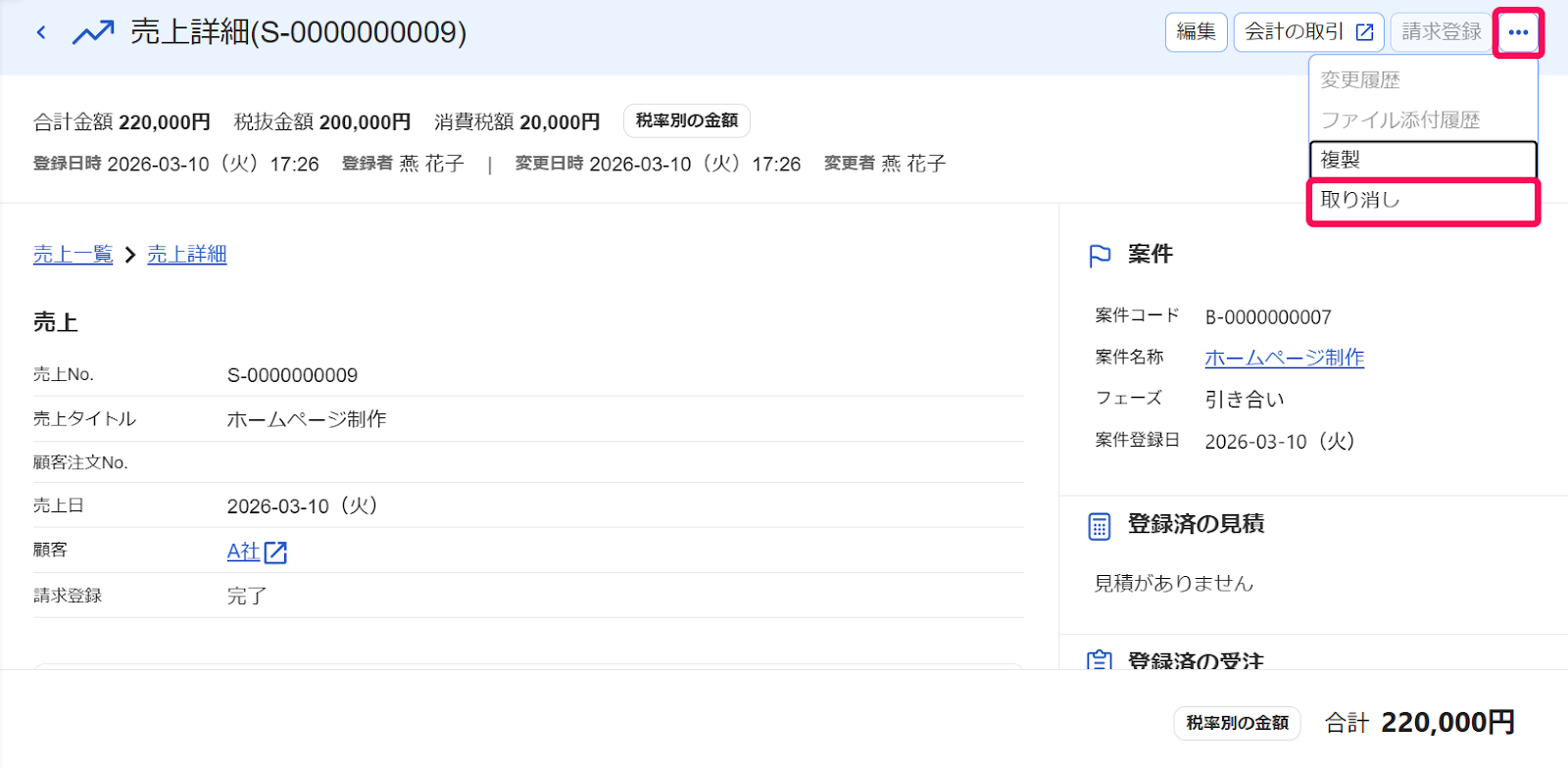Click 合計金額 220,000円 in the header

[x=122, y=122]
